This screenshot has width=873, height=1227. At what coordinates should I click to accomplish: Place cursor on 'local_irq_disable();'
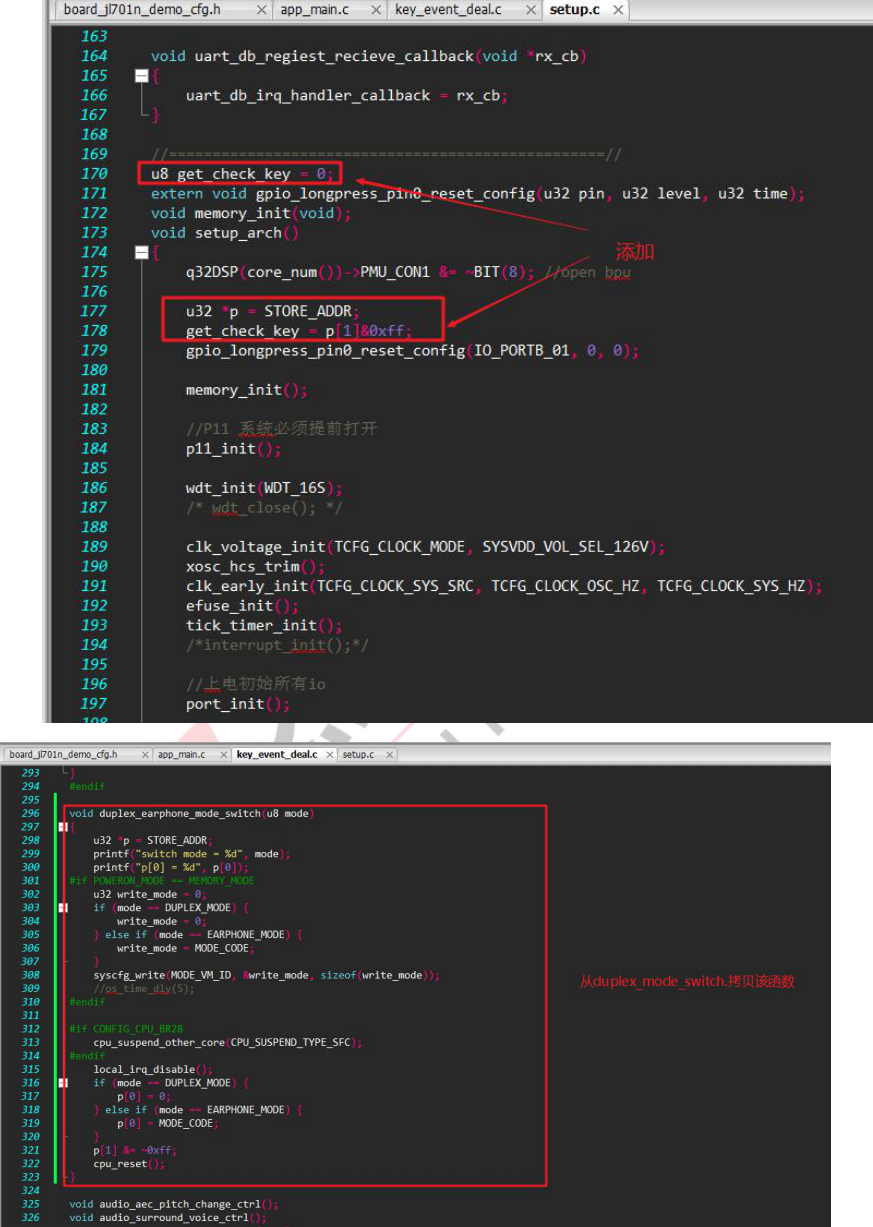pyautogui.click(x=153, y=1069)
